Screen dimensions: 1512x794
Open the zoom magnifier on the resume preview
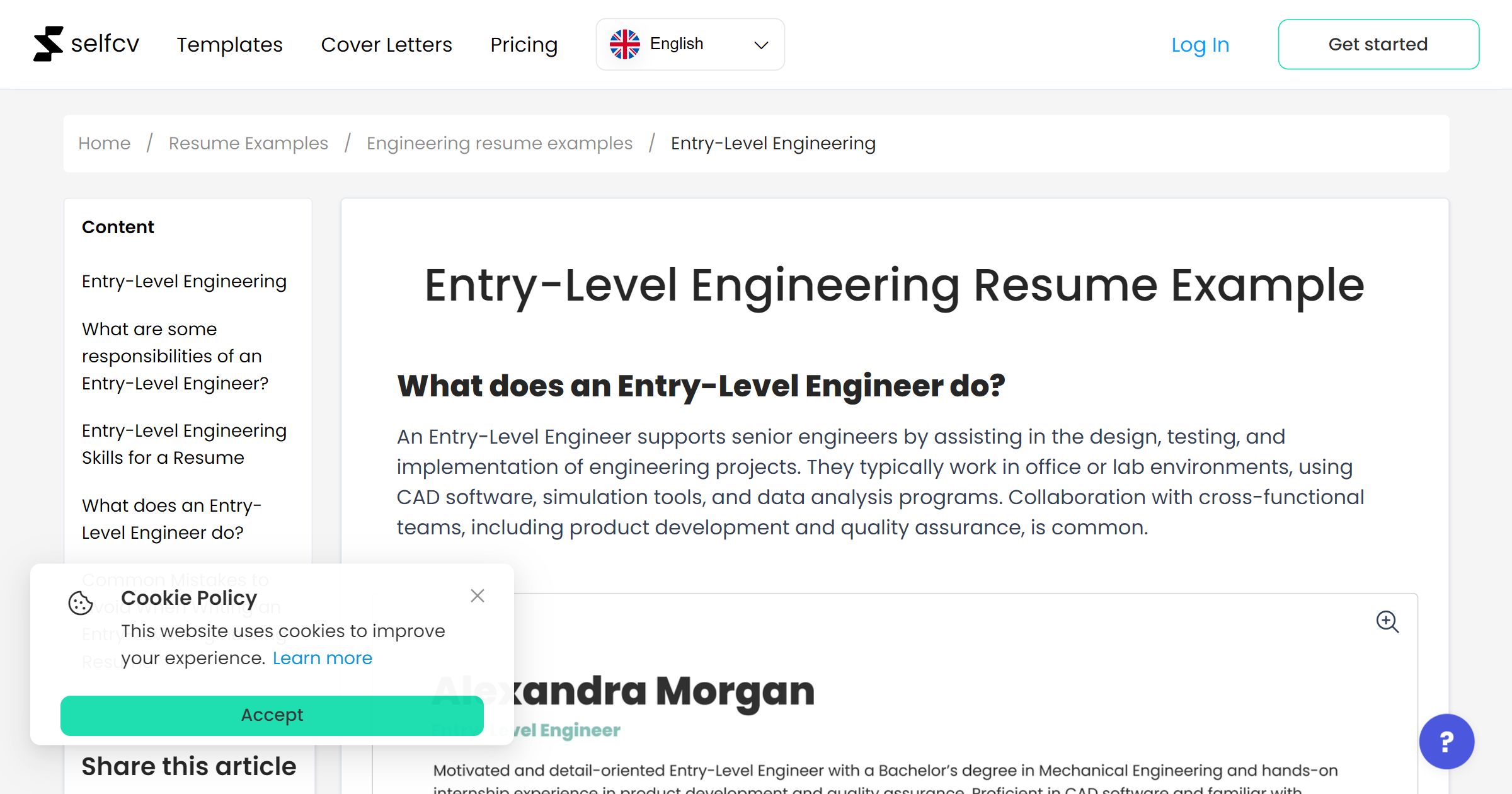1388,623
